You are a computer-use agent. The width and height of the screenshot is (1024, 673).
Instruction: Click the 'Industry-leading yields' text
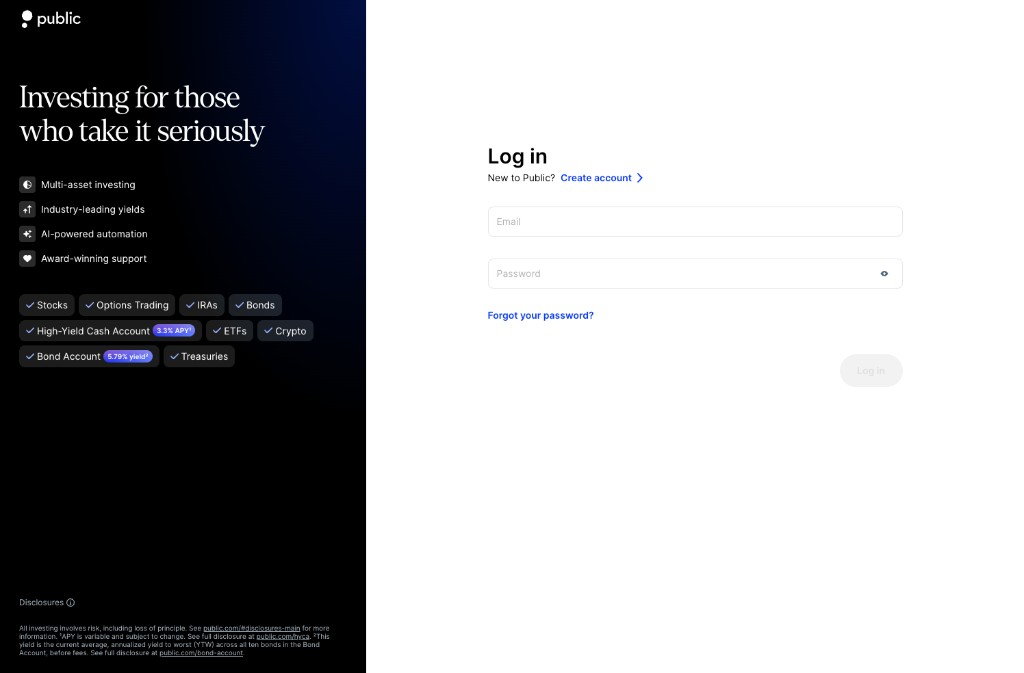[93, 210]
